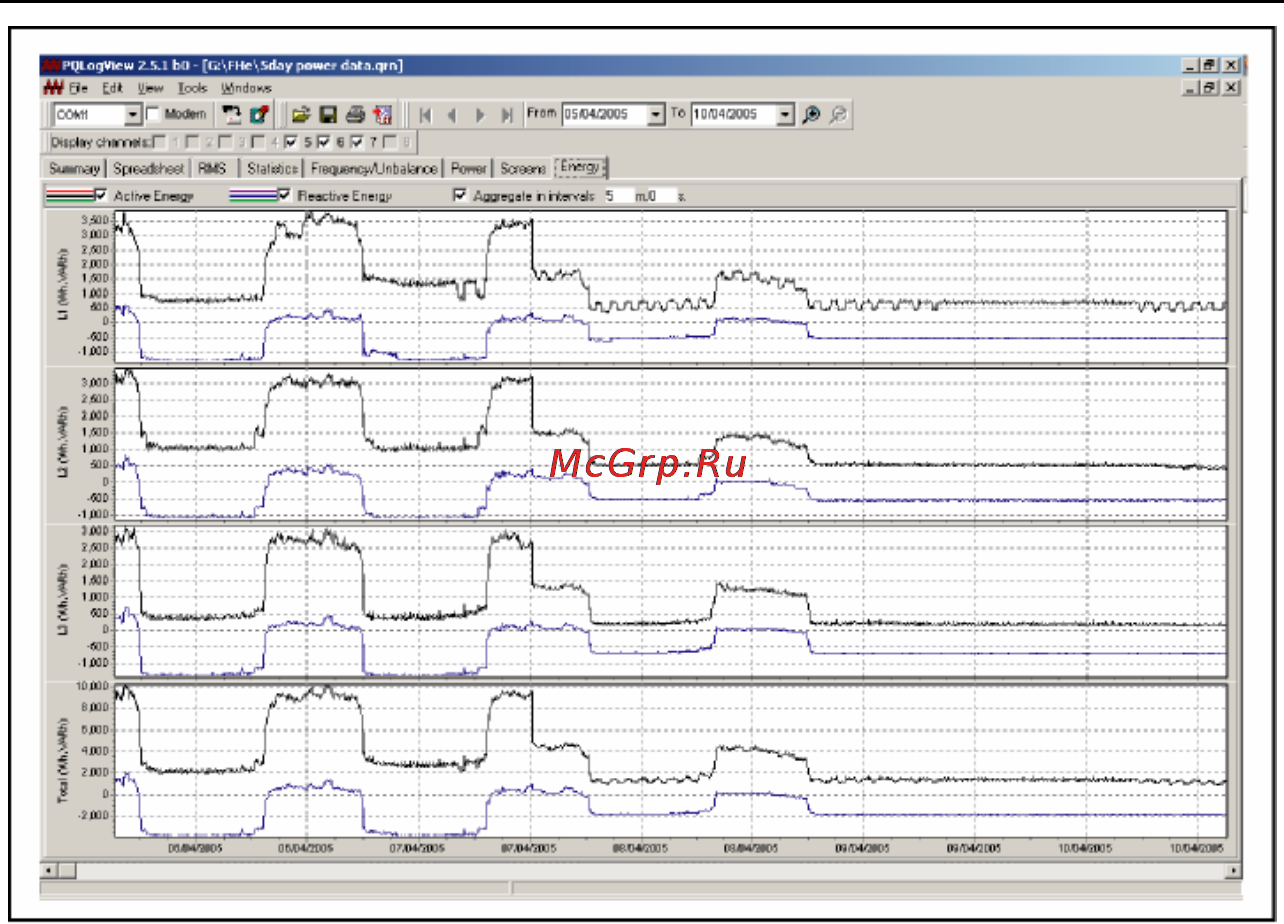Click the Reactive Energy line color legend
1284x924 pixels.
click(252, 195)
